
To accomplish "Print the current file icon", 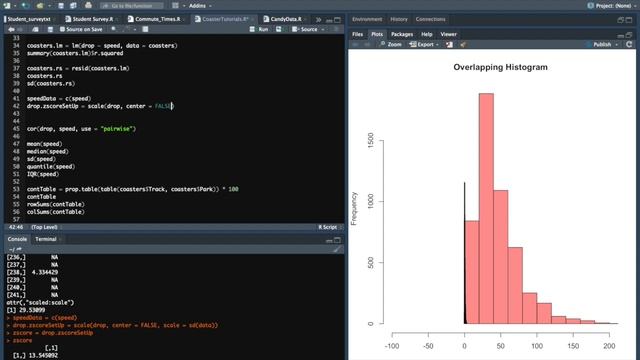I will pos(88,6).
